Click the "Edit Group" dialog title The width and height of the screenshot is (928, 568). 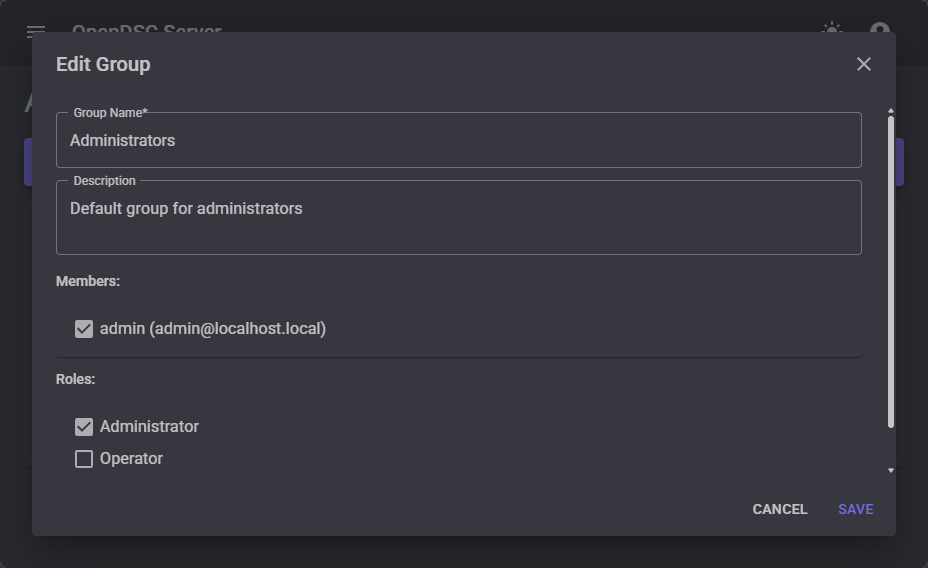(103, 64)
